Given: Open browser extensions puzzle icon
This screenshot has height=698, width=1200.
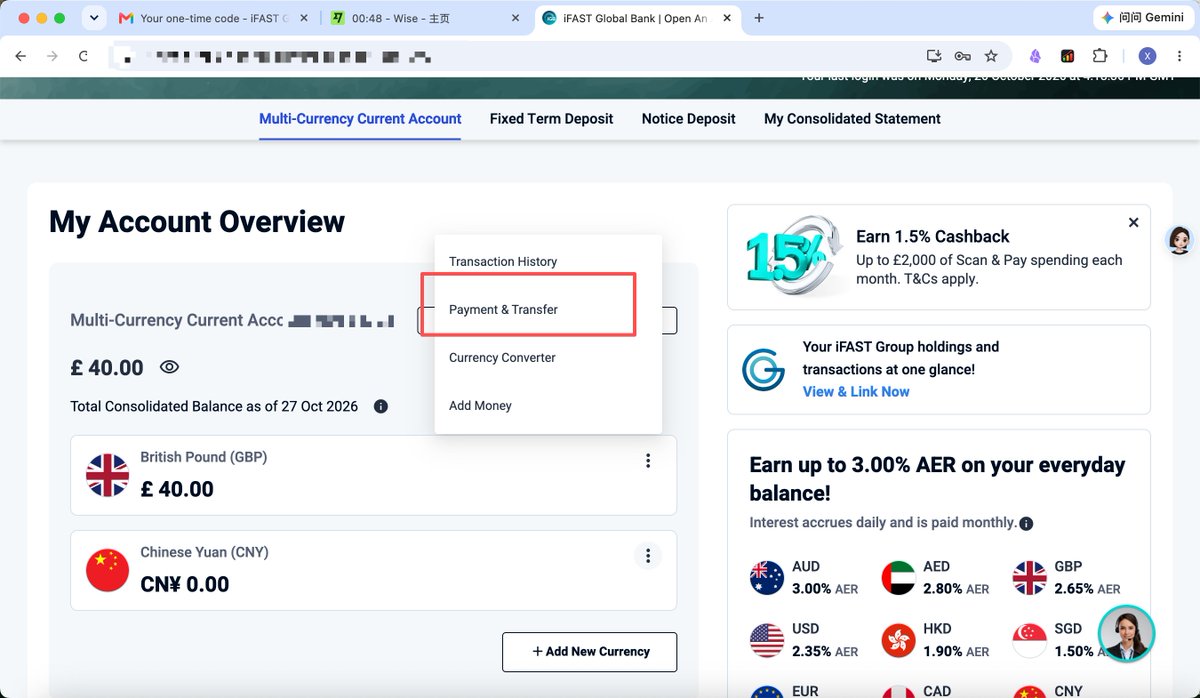Looking at the screenshot, I should pos(1100,56).
